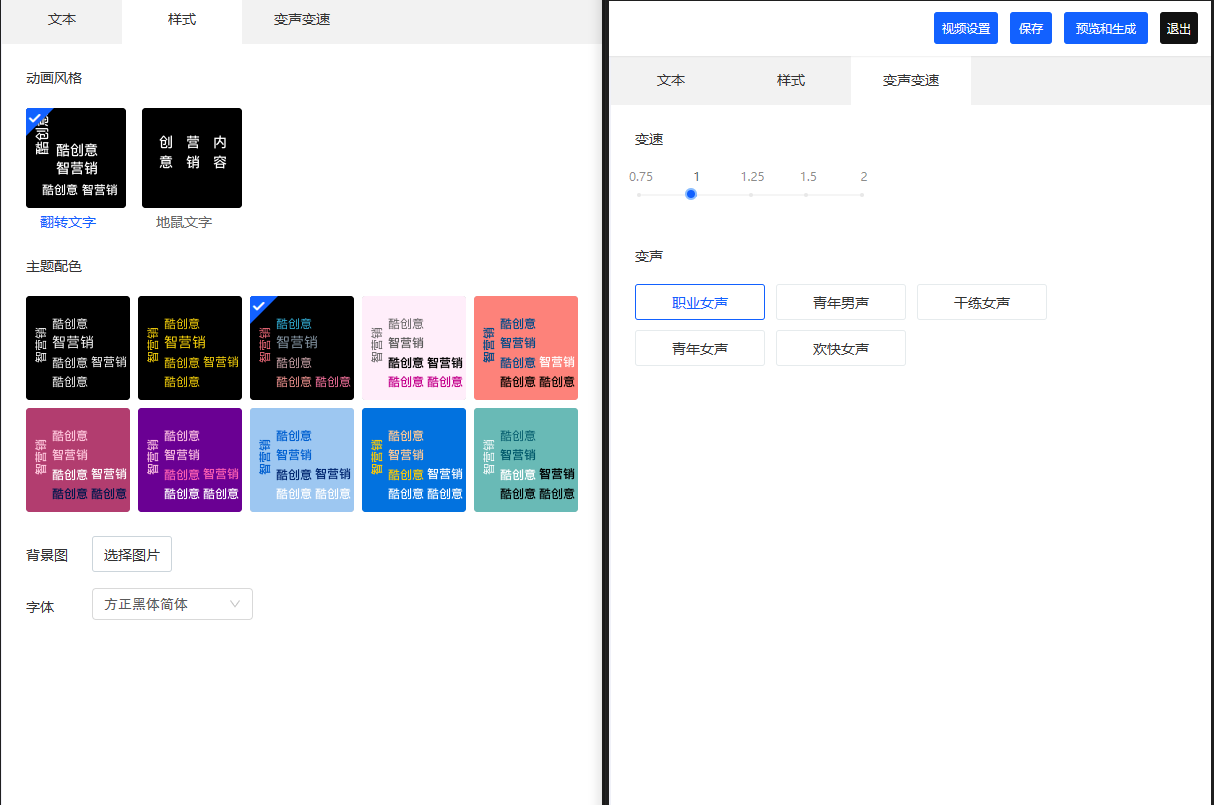Set speed slider to 1.25
1214x805 pixels.
pyautogui.click(x=751, y=194)
